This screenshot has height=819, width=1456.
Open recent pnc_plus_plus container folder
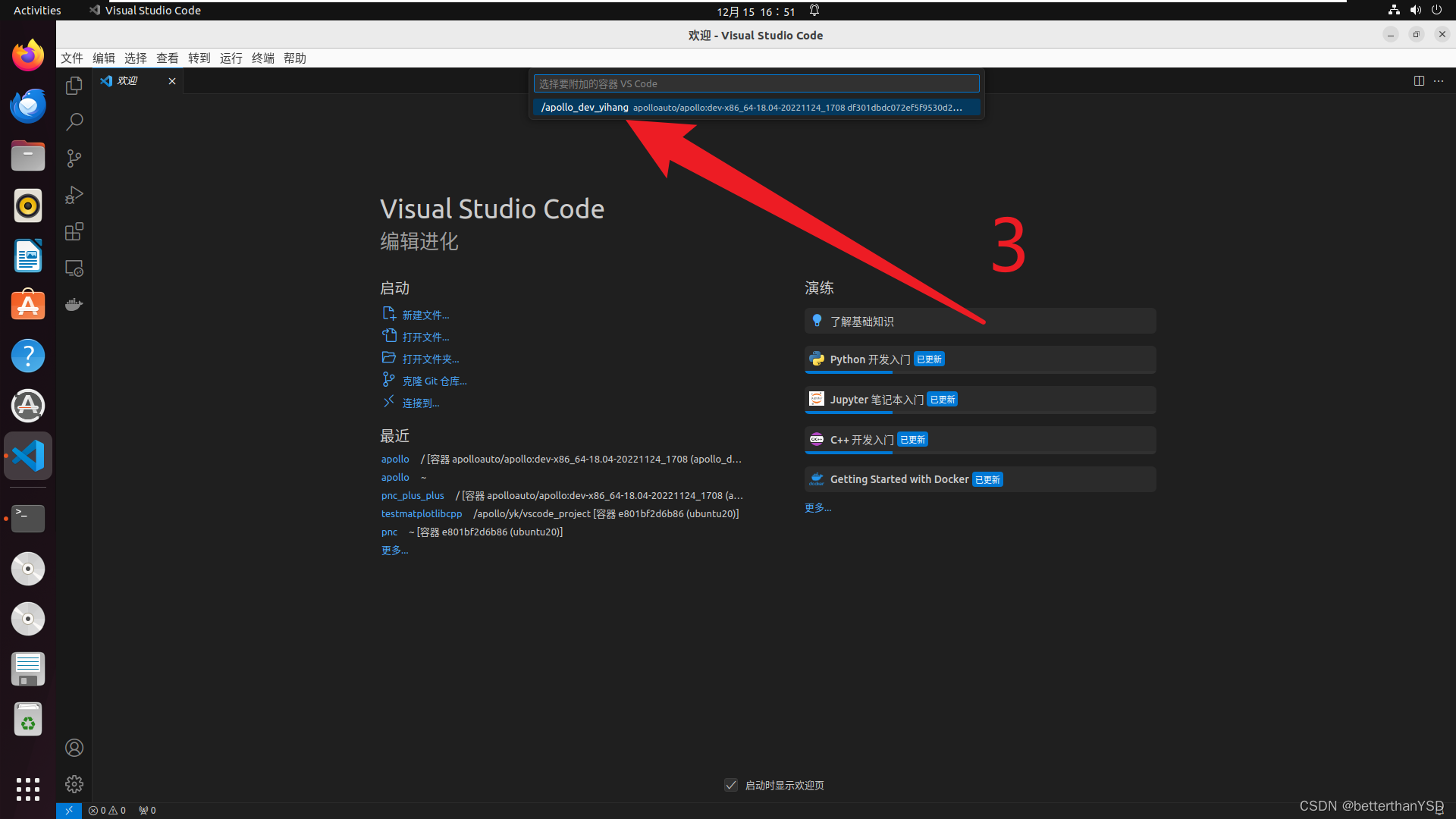tap(413, 495)
